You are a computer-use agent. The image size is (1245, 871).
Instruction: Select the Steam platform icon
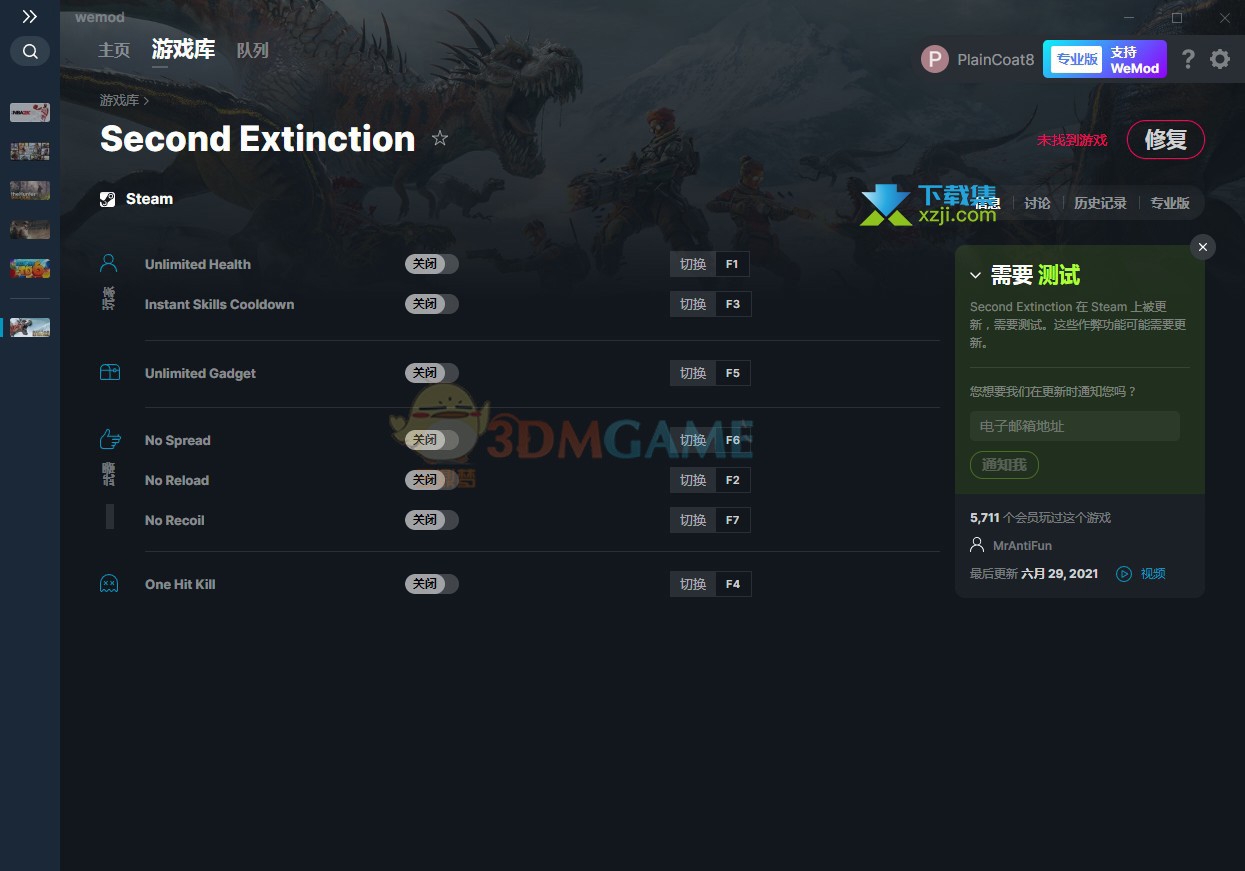pos(108,199)
